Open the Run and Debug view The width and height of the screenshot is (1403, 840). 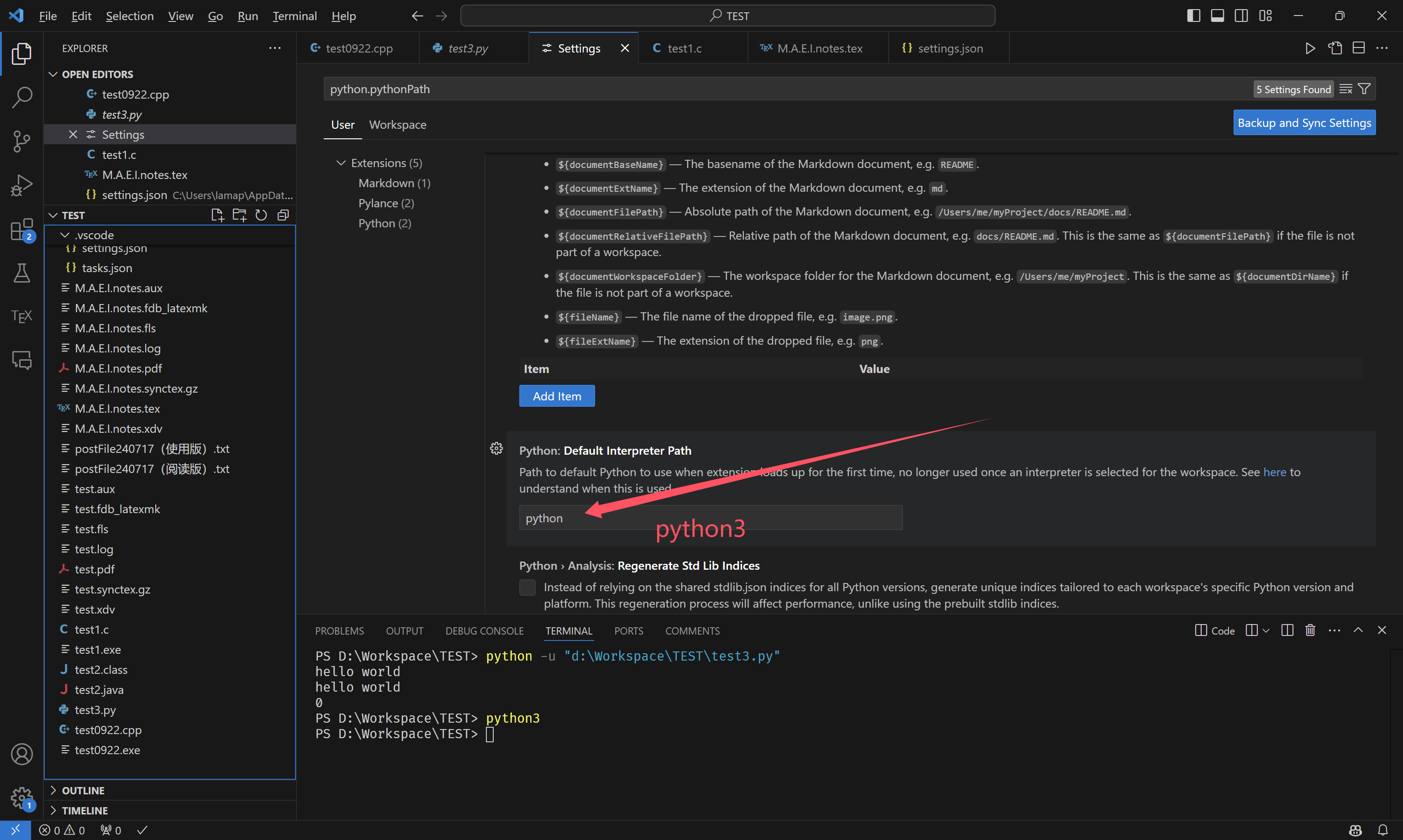click(21, 185)
